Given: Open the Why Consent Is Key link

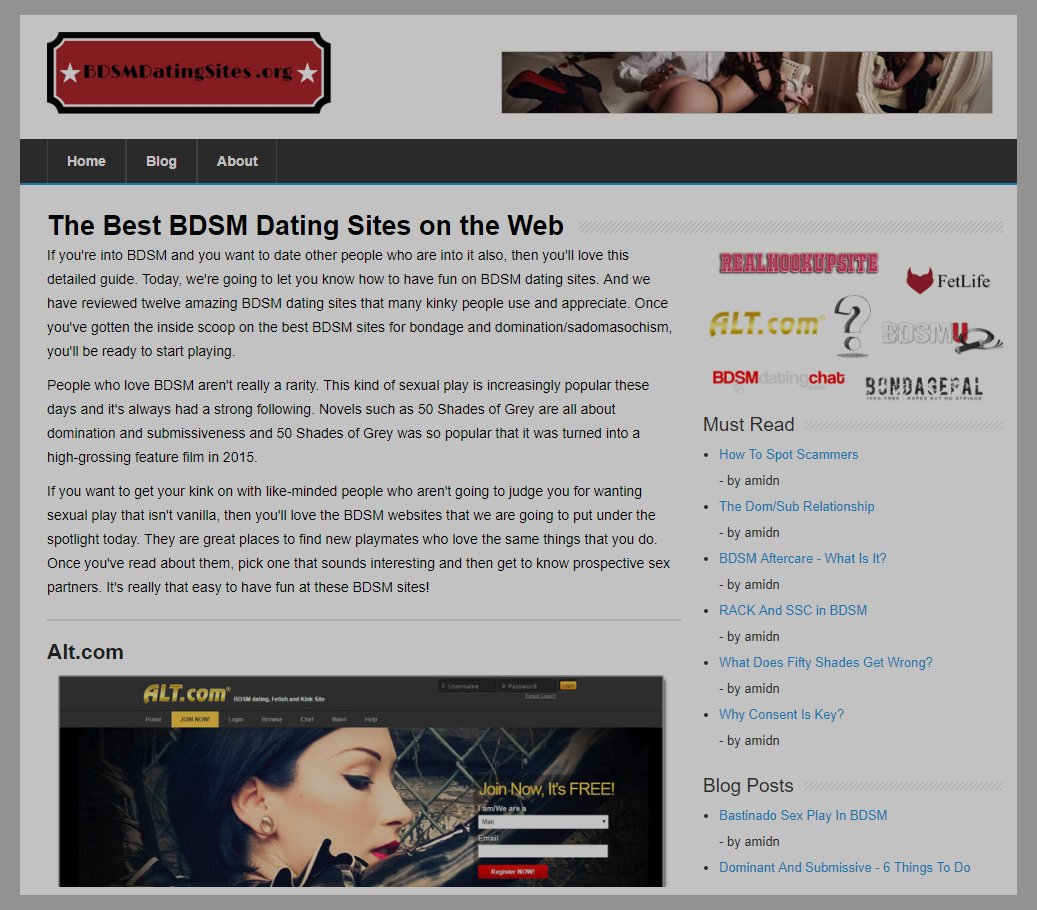Looking at the screenshot, I should click(781, 714).
